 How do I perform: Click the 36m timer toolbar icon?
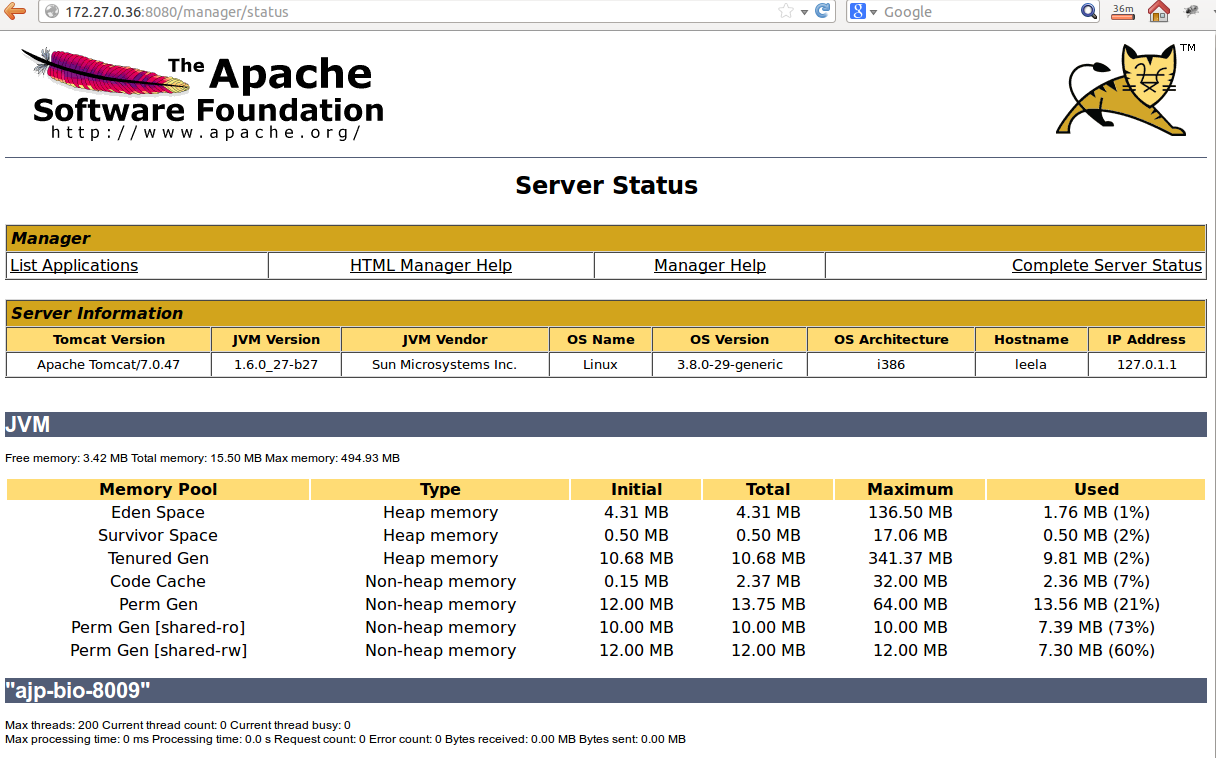coord(1123,11)
